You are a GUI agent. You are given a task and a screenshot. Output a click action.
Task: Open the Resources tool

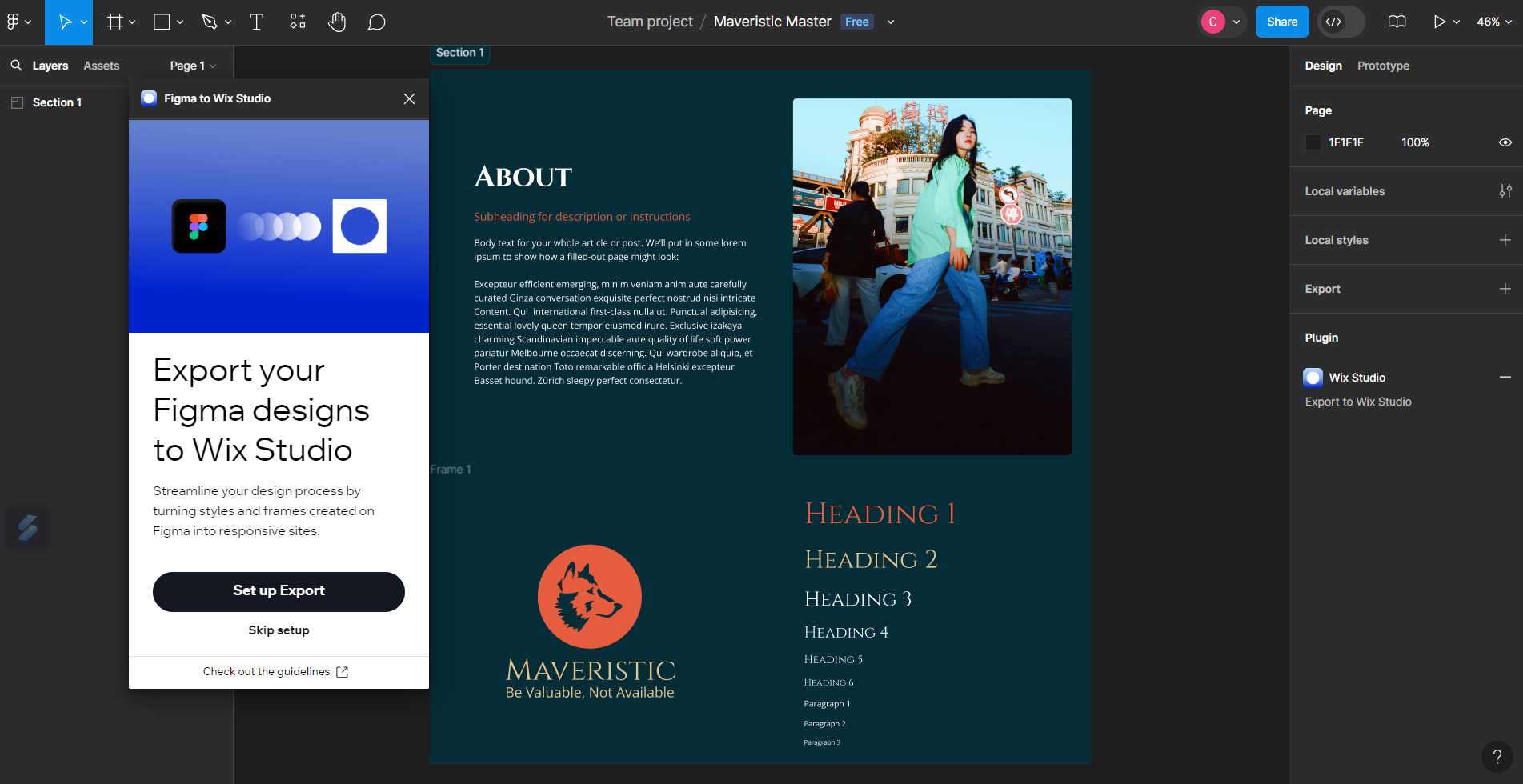(298, 22)
